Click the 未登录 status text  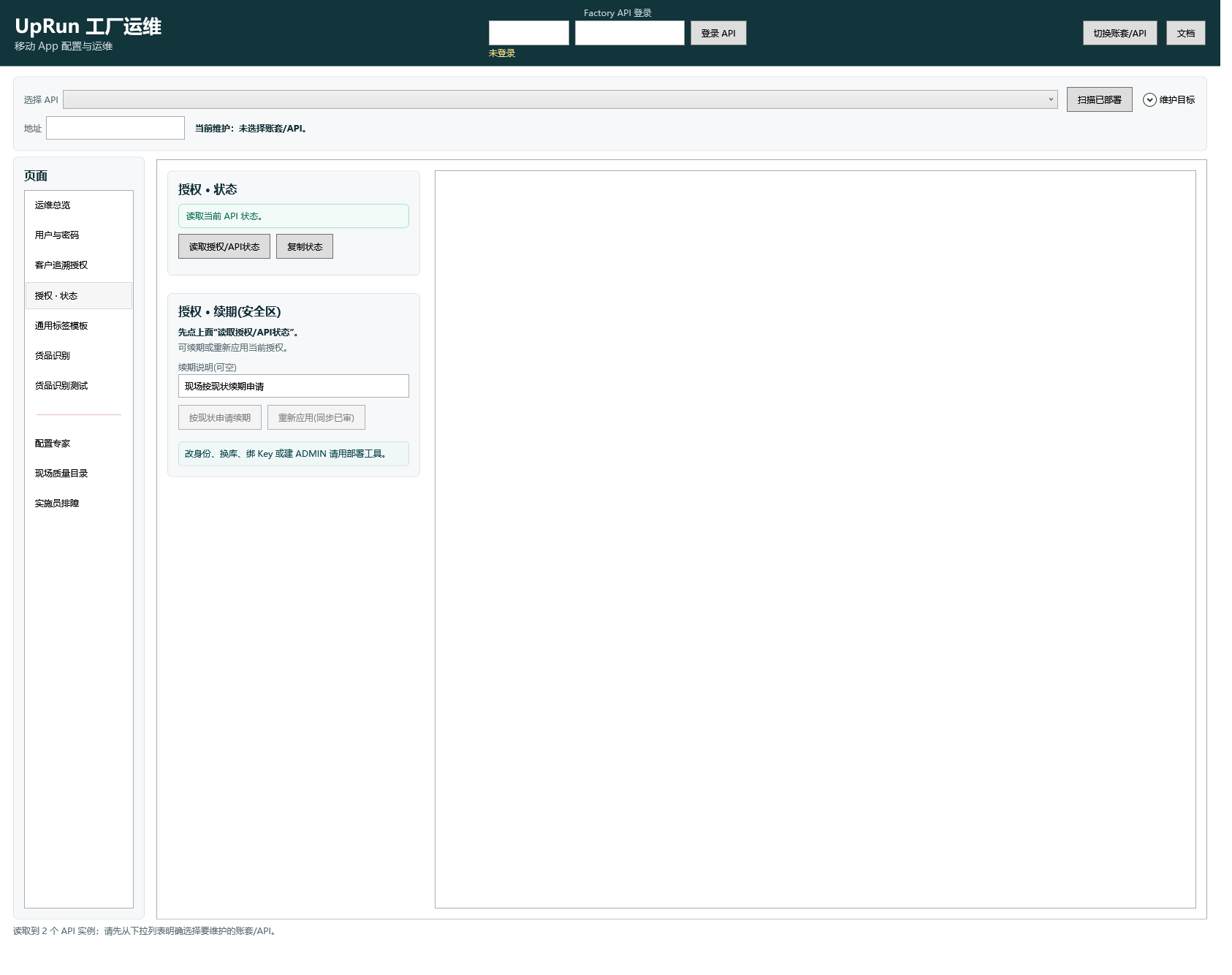[x=502, y=53]
